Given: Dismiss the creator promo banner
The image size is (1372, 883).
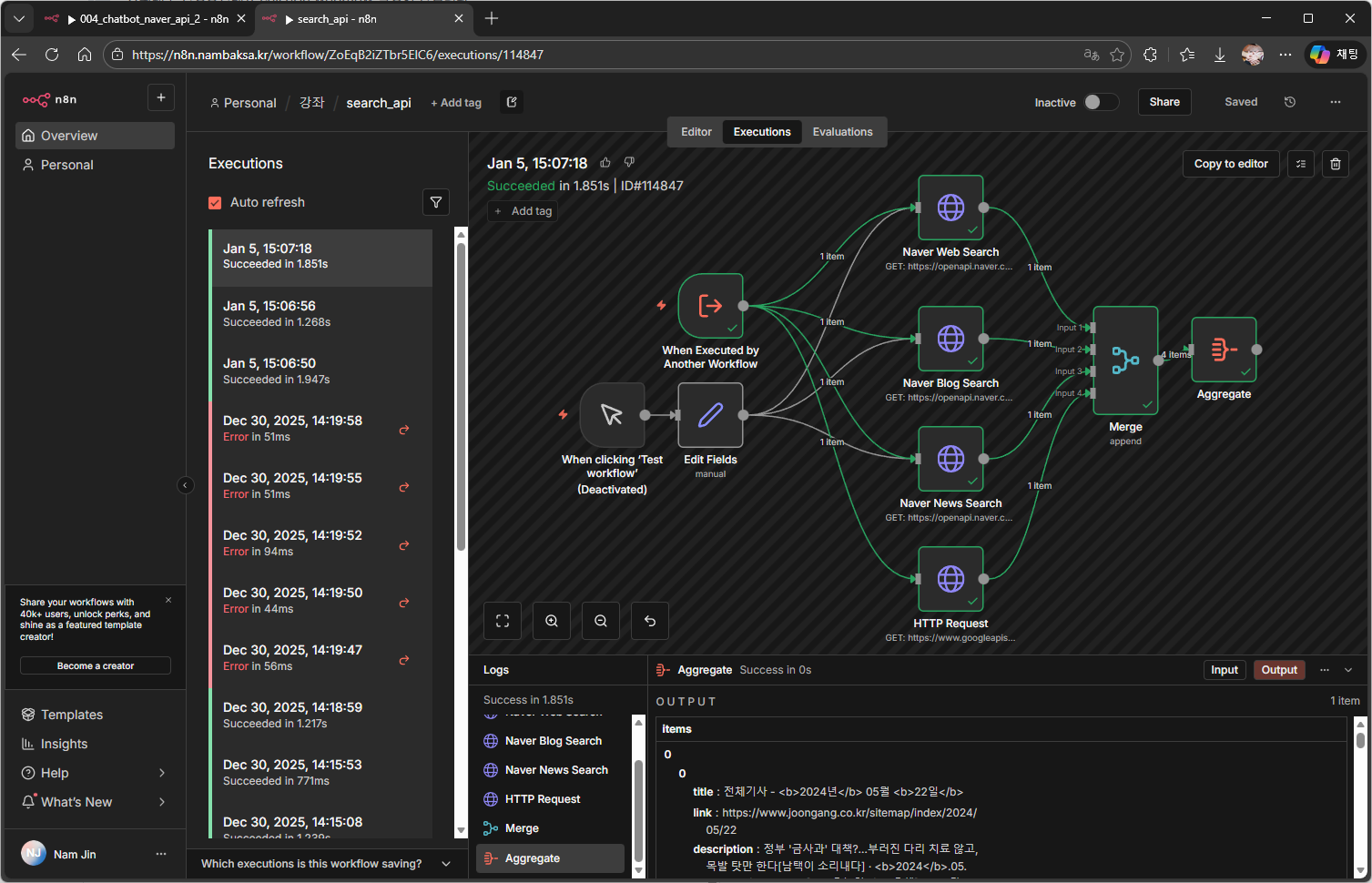Looking at the screenshot, I should coord(168,600).
